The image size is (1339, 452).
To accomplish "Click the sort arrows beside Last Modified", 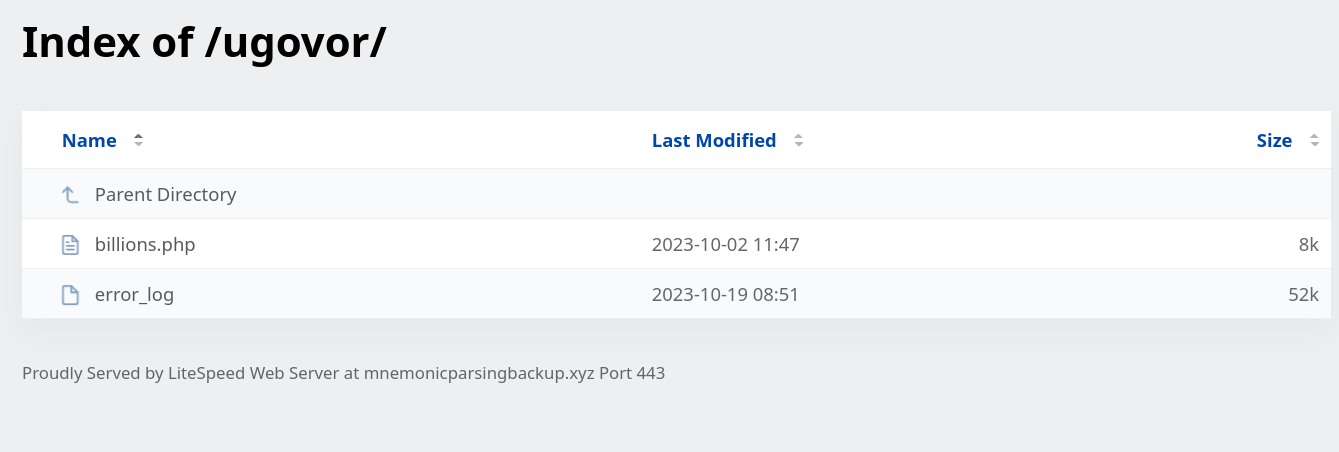I will tap(798, 141).
